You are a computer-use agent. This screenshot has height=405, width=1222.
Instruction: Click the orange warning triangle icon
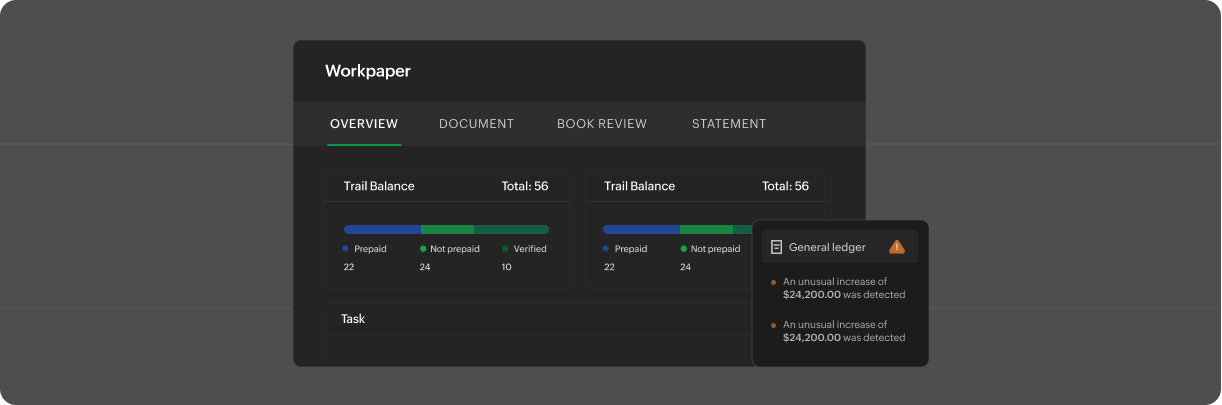[896, 247]
